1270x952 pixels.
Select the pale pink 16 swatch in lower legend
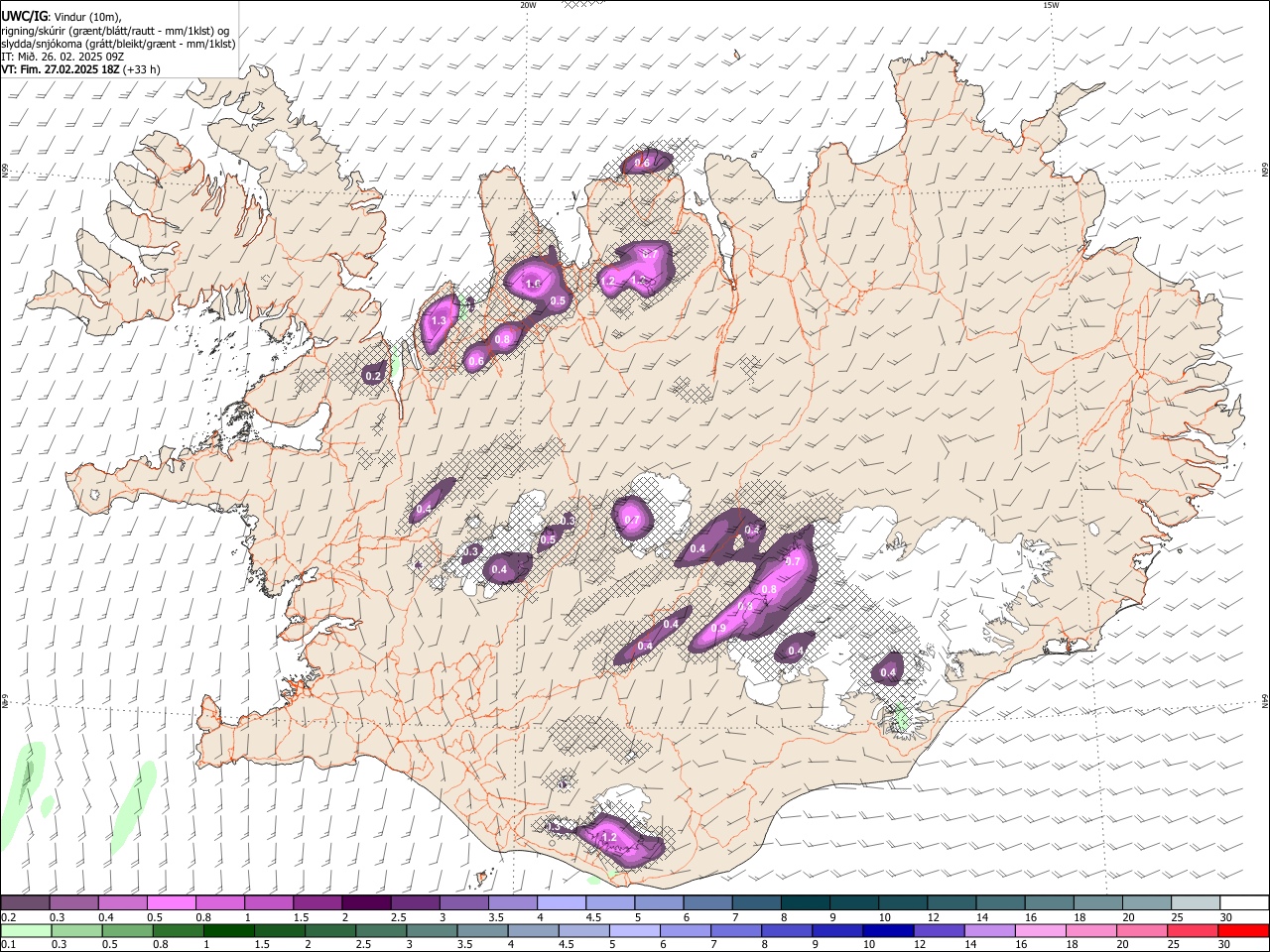(x=1041, y=931)
